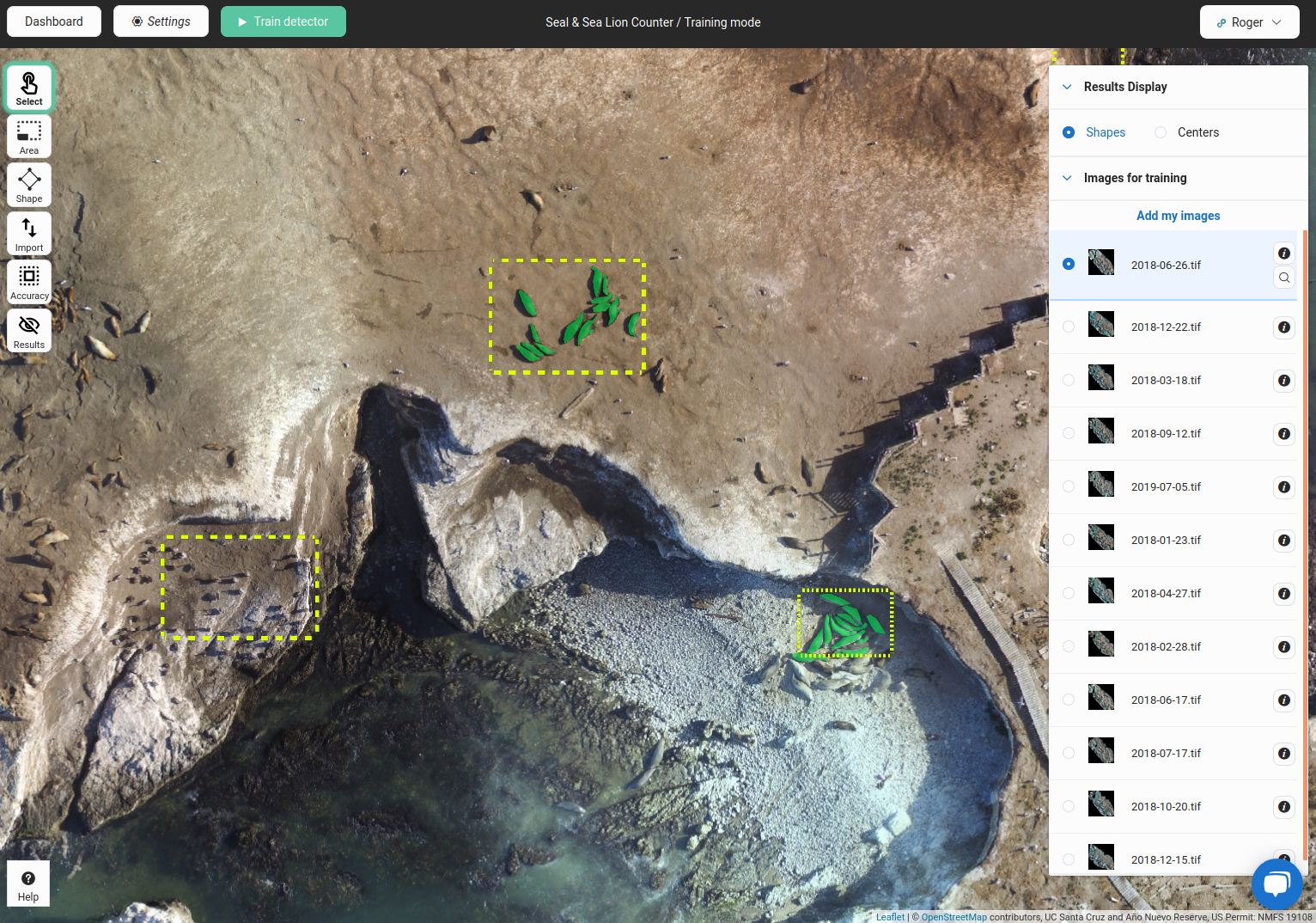Open the 2018-06-26.tif thumbnail
The width and height of the screenshot is (1316, 923).
[1101, 262]
